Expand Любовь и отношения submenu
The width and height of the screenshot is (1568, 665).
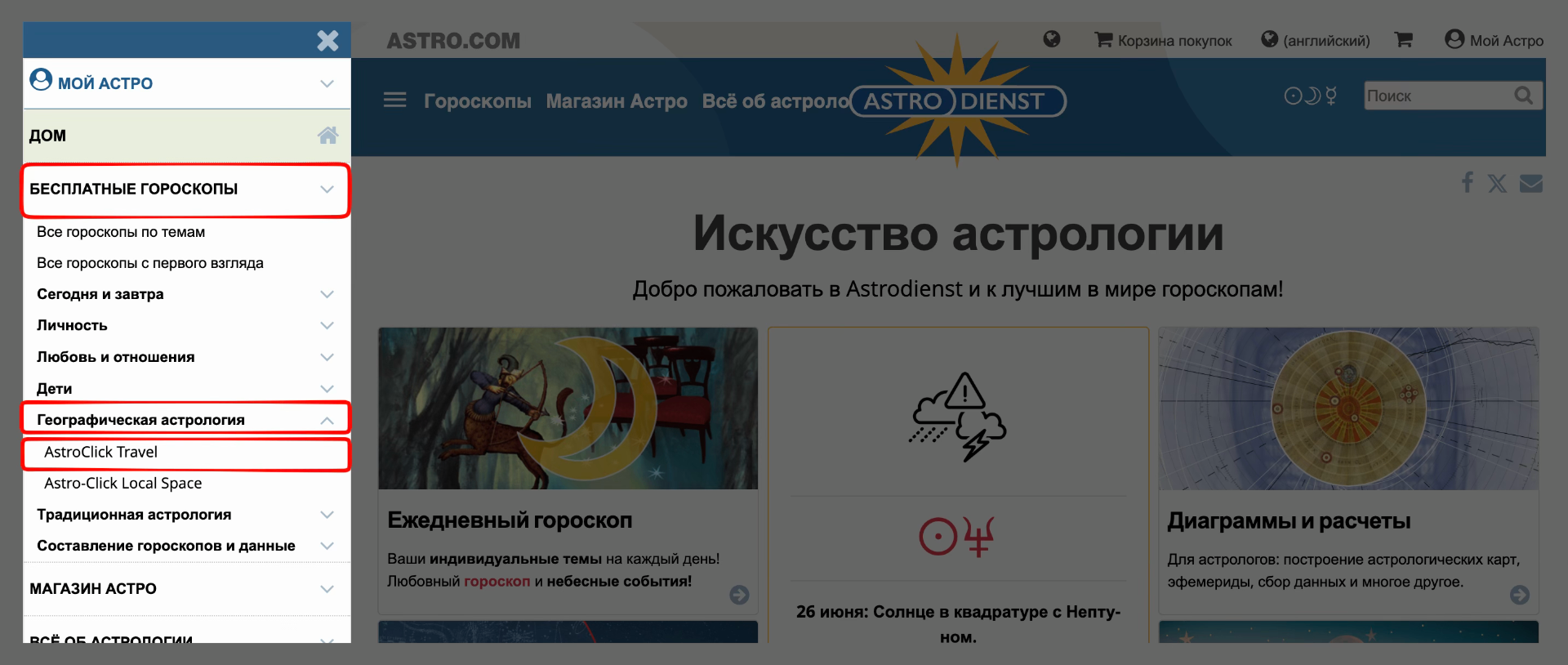[x=327, y=357]
